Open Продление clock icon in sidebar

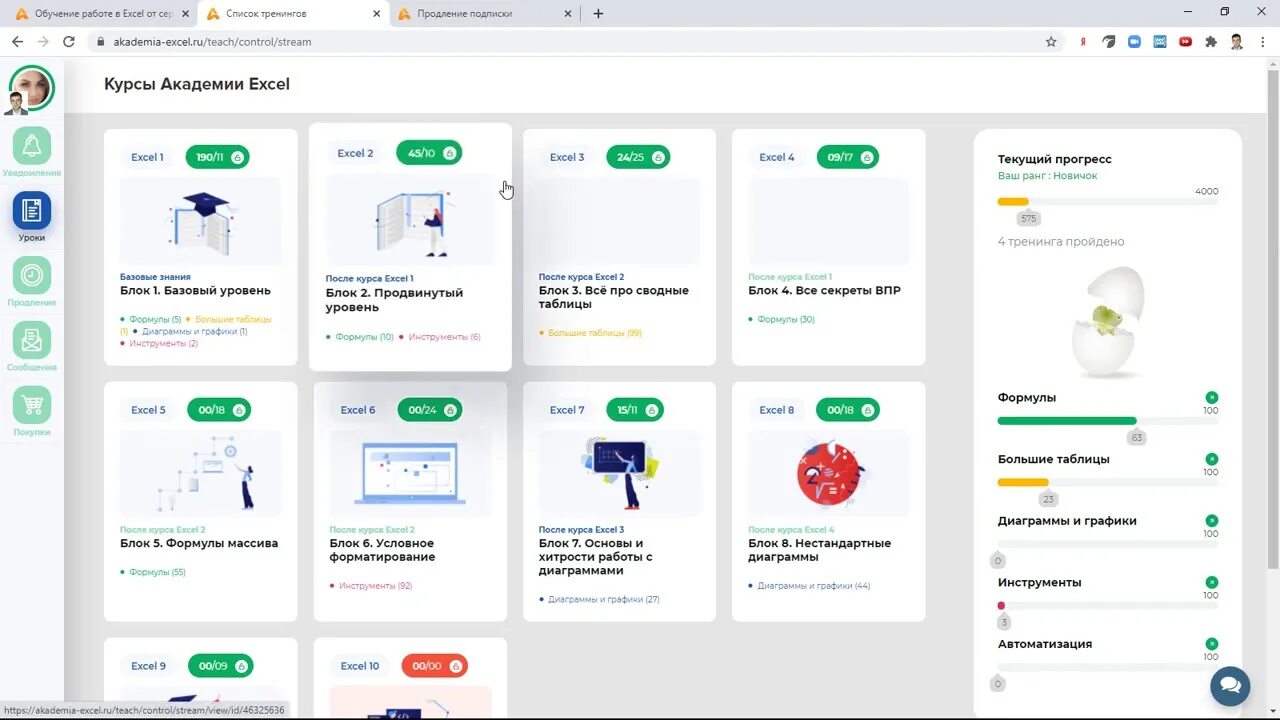pyautogui.click(x=32, y=275)
